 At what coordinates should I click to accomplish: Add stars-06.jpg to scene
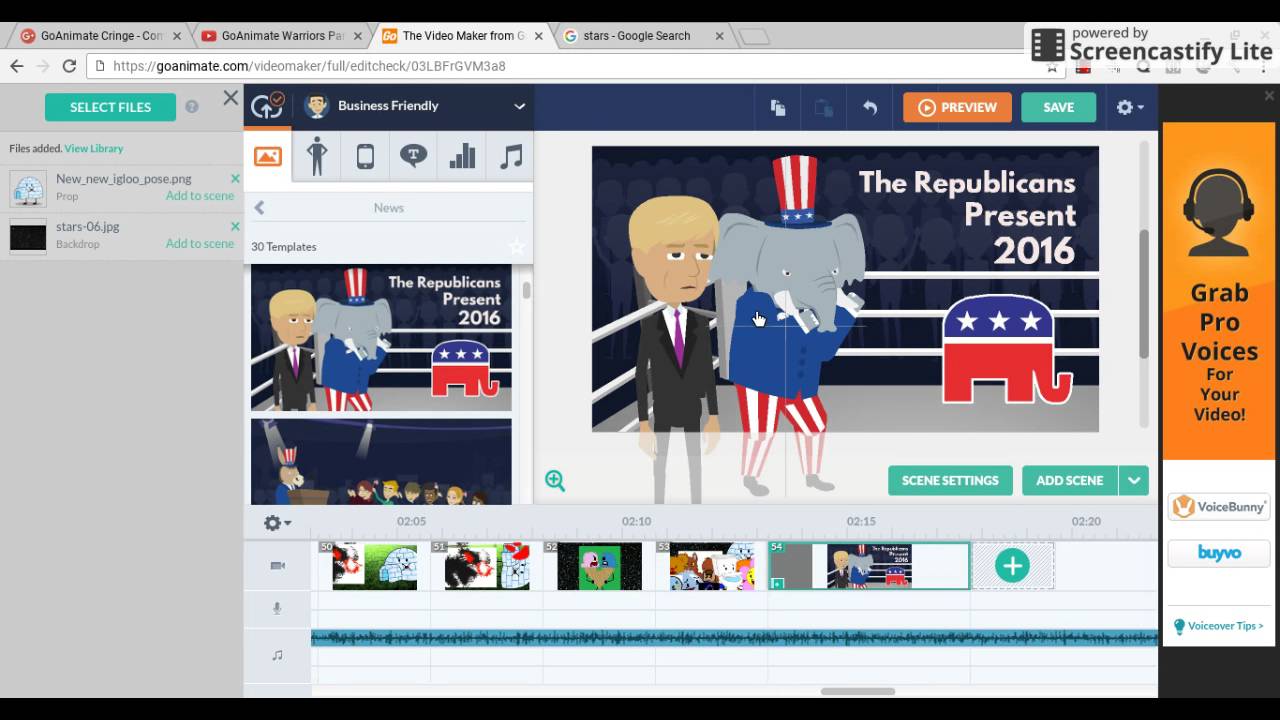[x=200, y=244]
